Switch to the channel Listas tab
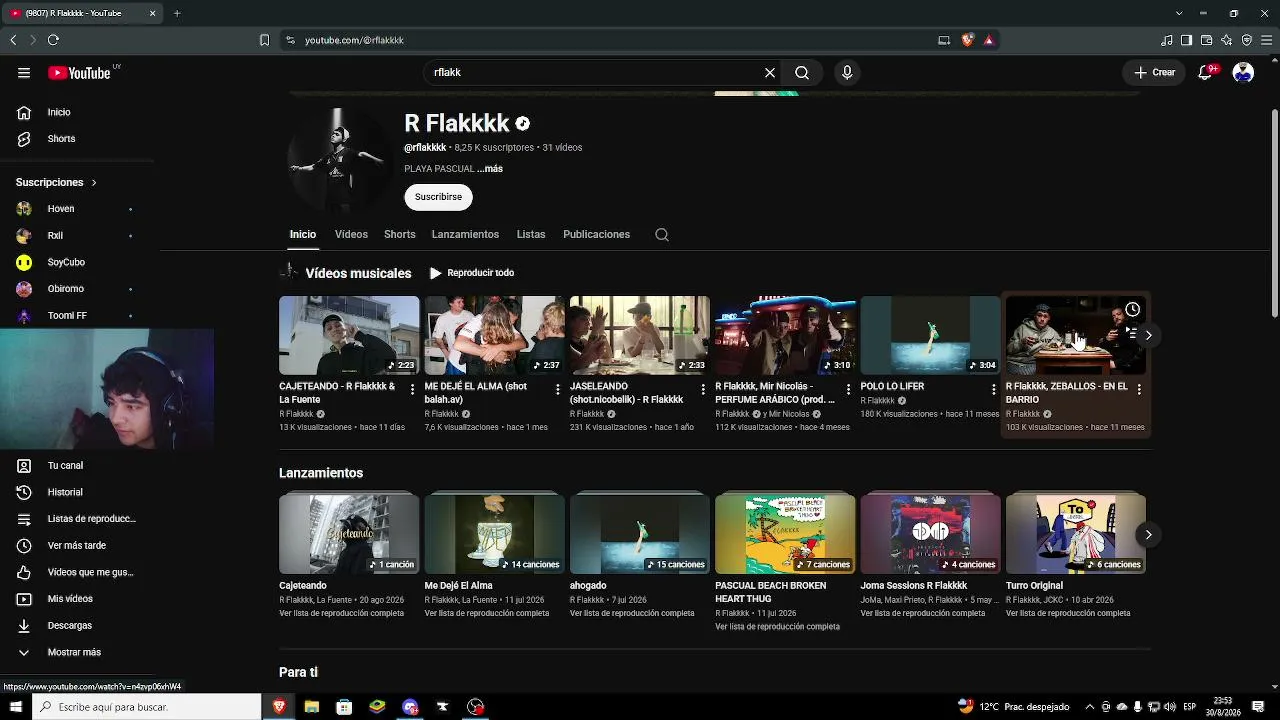1280x720 pixels. (x=531, y=235)
